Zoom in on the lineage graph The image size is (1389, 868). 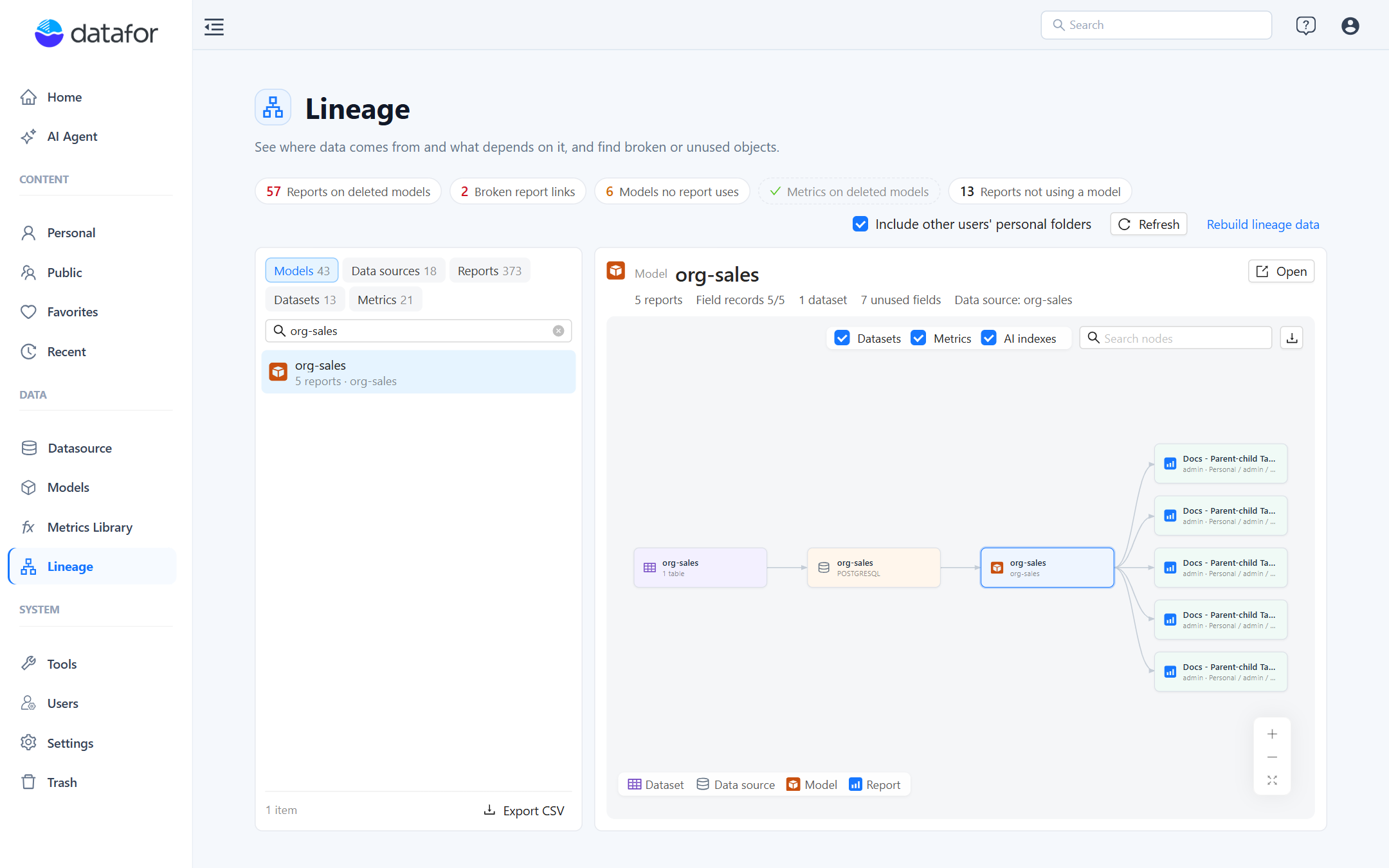(1272, 734)
